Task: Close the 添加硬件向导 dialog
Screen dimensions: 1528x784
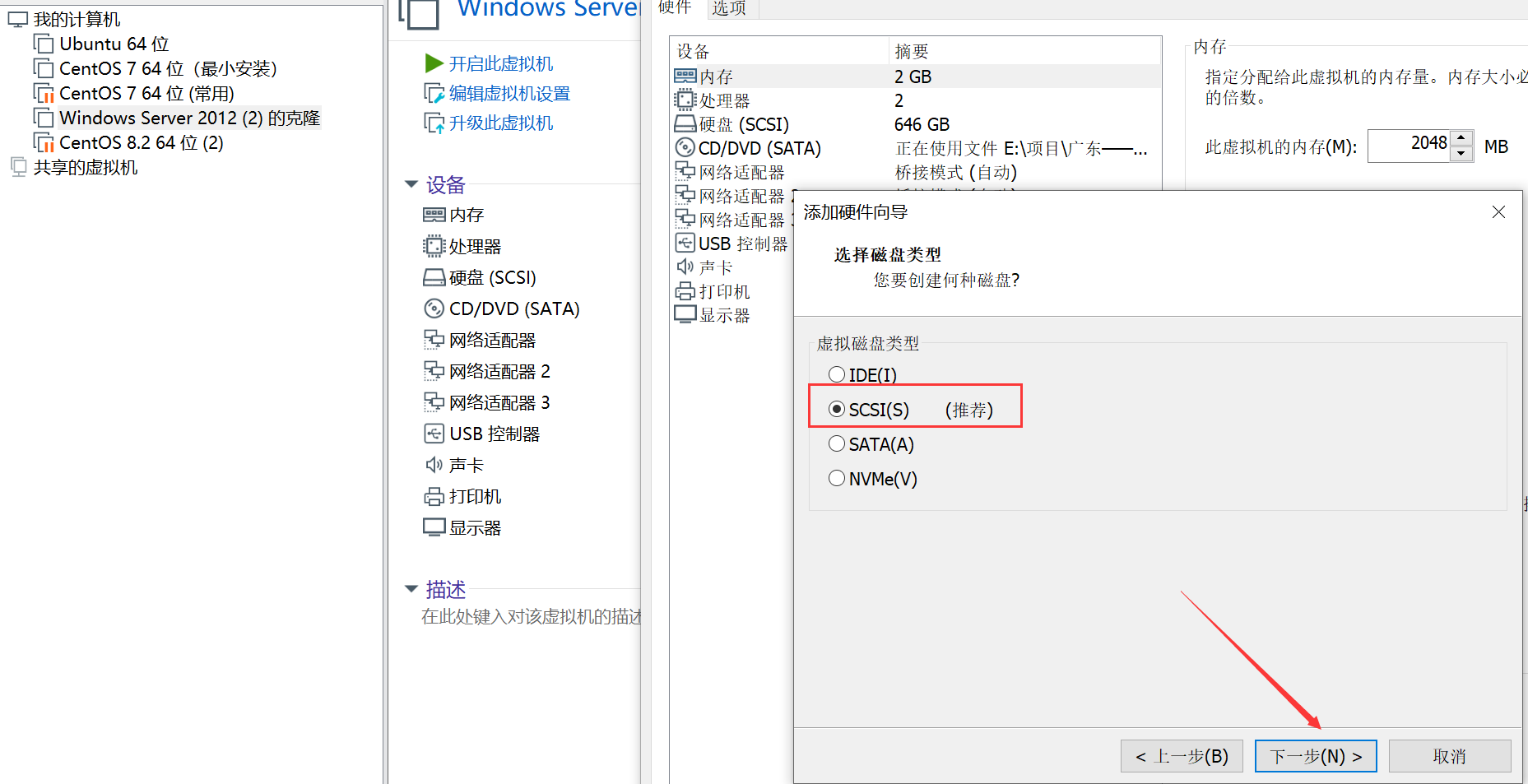Action: (1498, 212)
